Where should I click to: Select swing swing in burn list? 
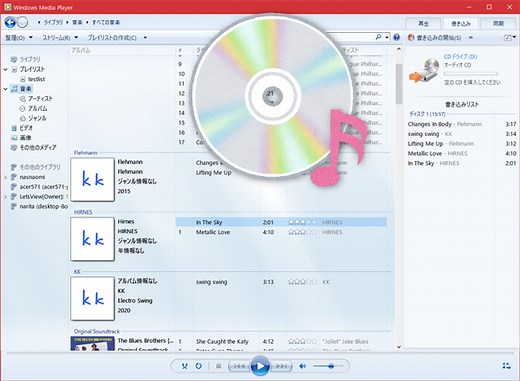(462, 134)
